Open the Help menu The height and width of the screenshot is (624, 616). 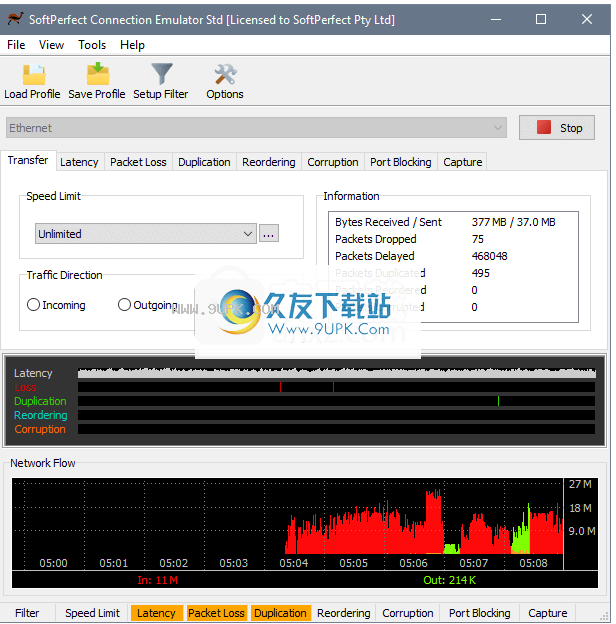133,45
